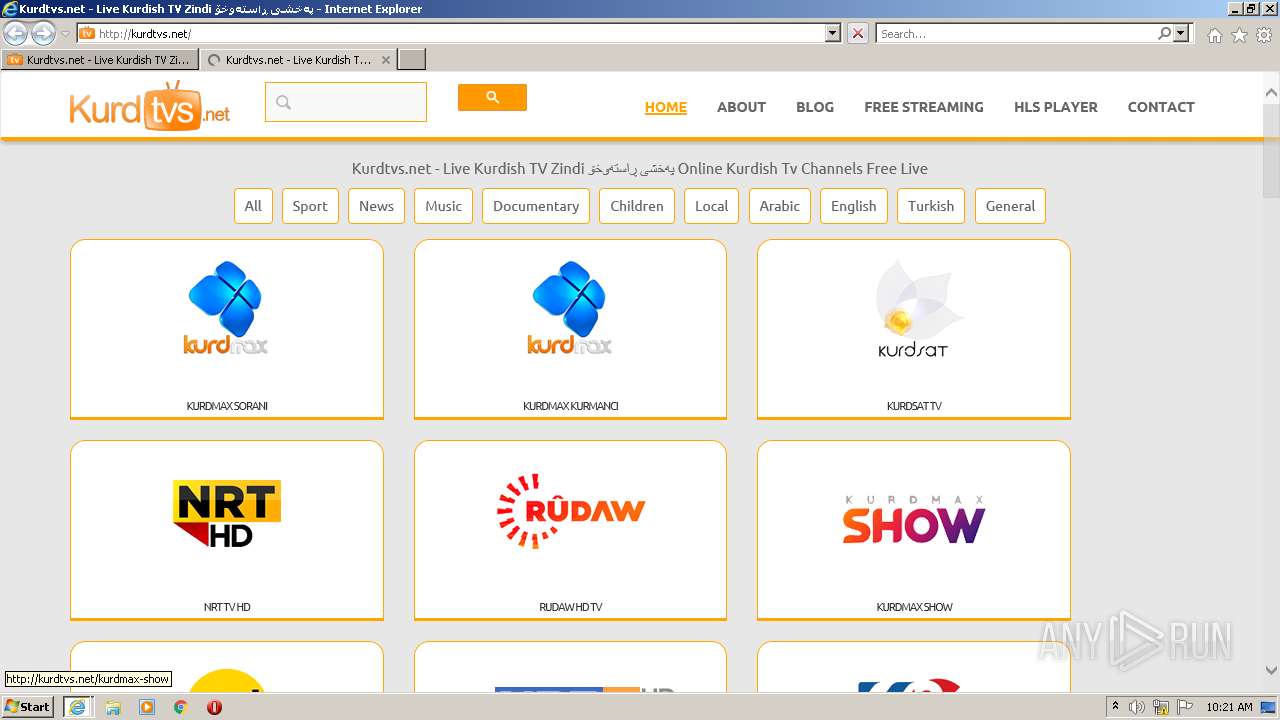Image resolution: width=1280 pixels, height=720 pixels.
Task: Click the NRT TV HD caption link
Action: click(x=227, y=607)
